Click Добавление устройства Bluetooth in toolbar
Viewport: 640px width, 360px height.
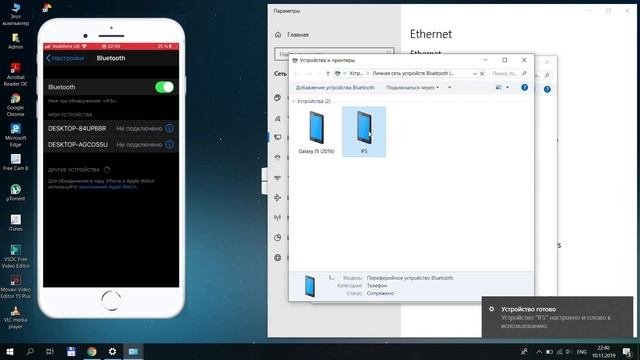[335, 87]
